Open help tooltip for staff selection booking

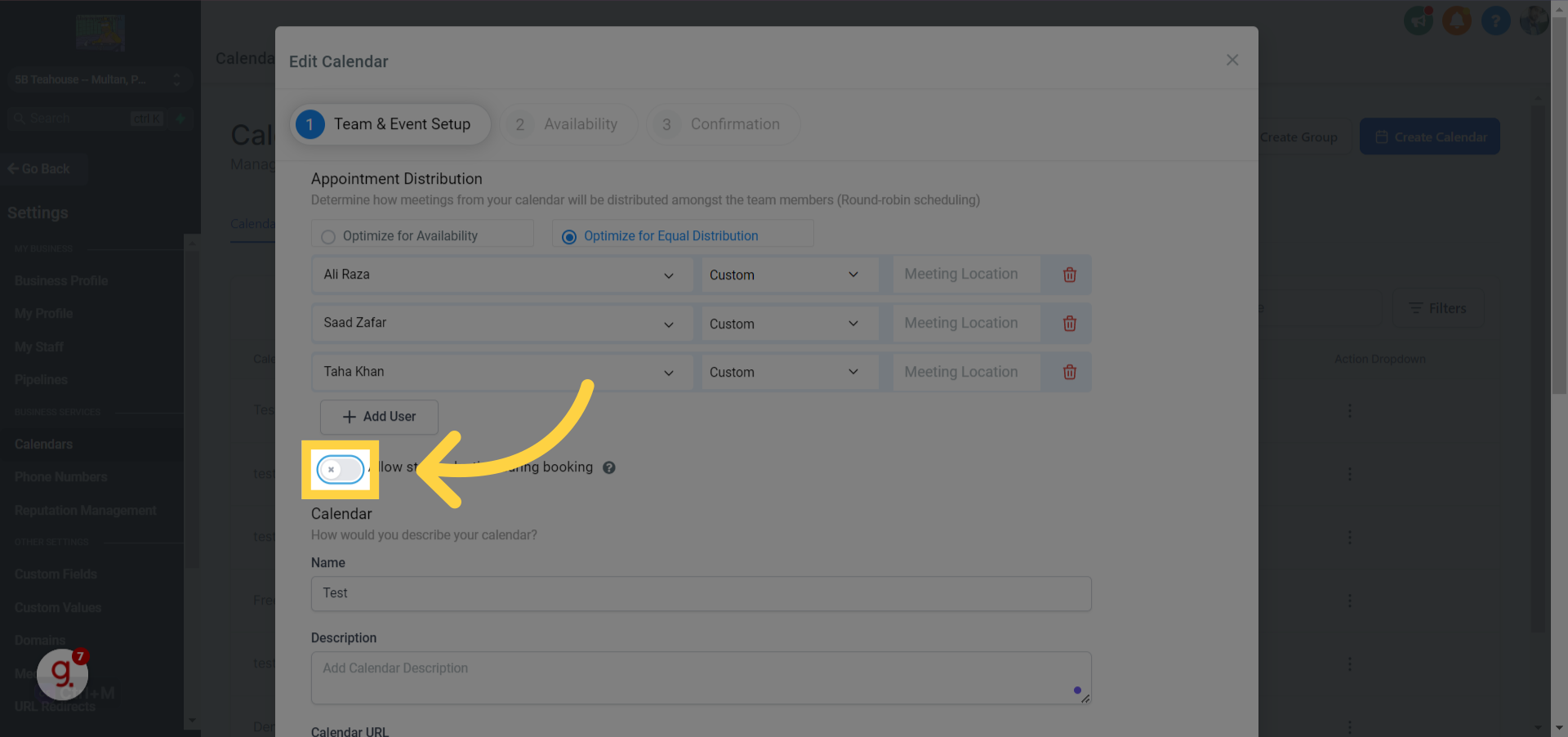click(609, 467)
